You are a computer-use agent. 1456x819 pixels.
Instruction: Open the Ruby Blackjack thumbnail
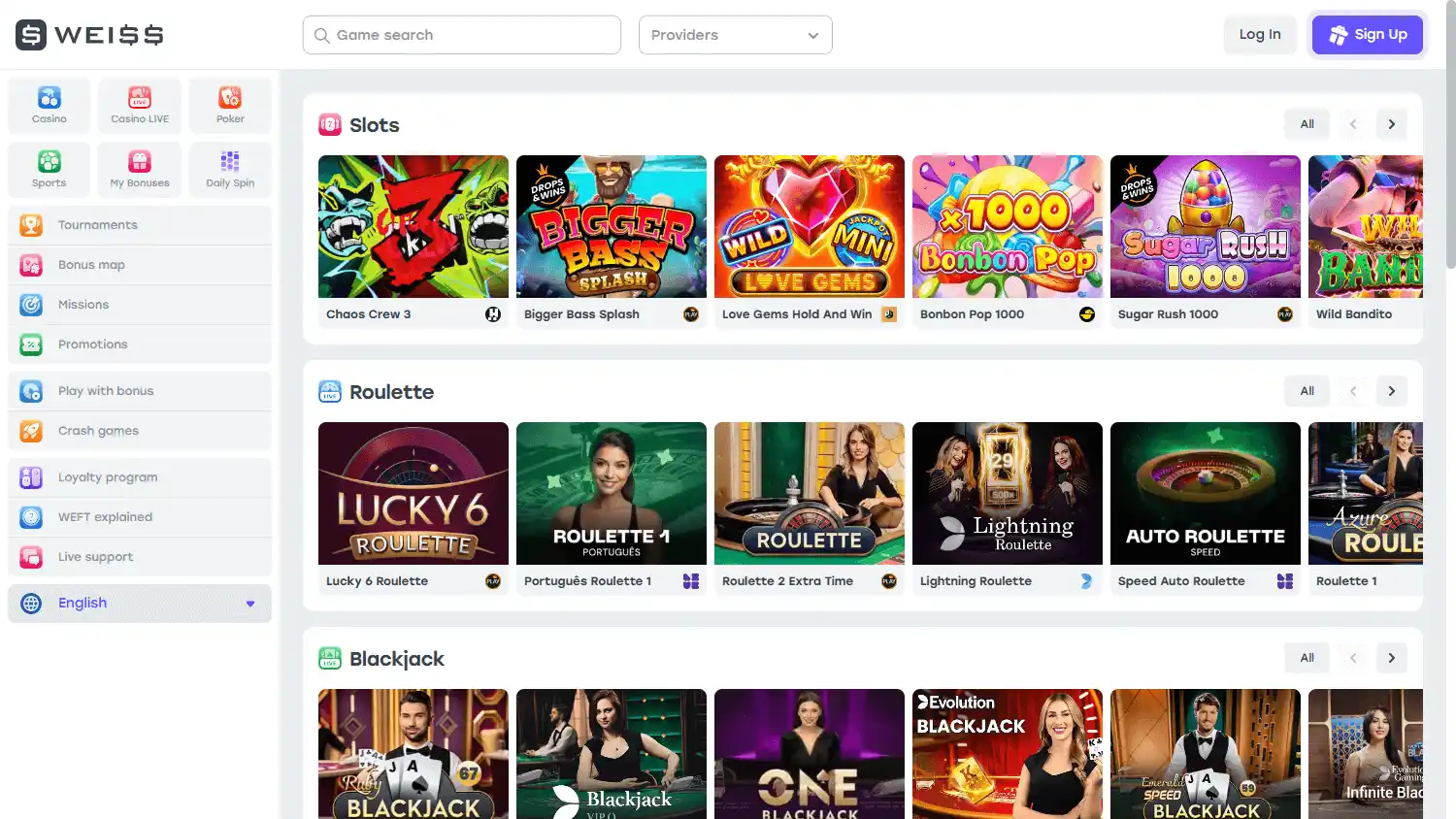point(414,754)
